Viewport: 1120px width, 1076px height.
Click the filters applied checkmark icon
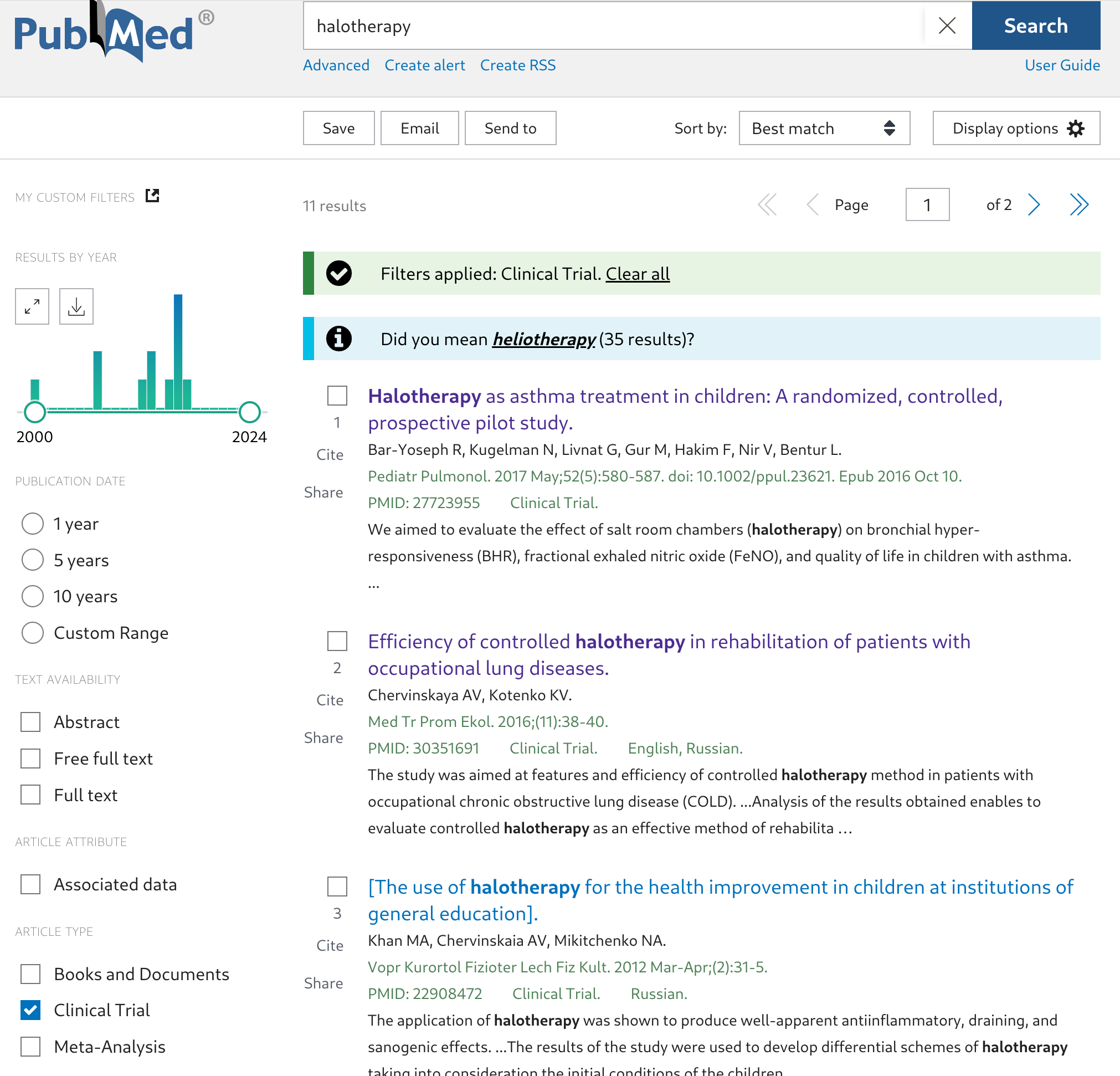(x=339, y=273)
